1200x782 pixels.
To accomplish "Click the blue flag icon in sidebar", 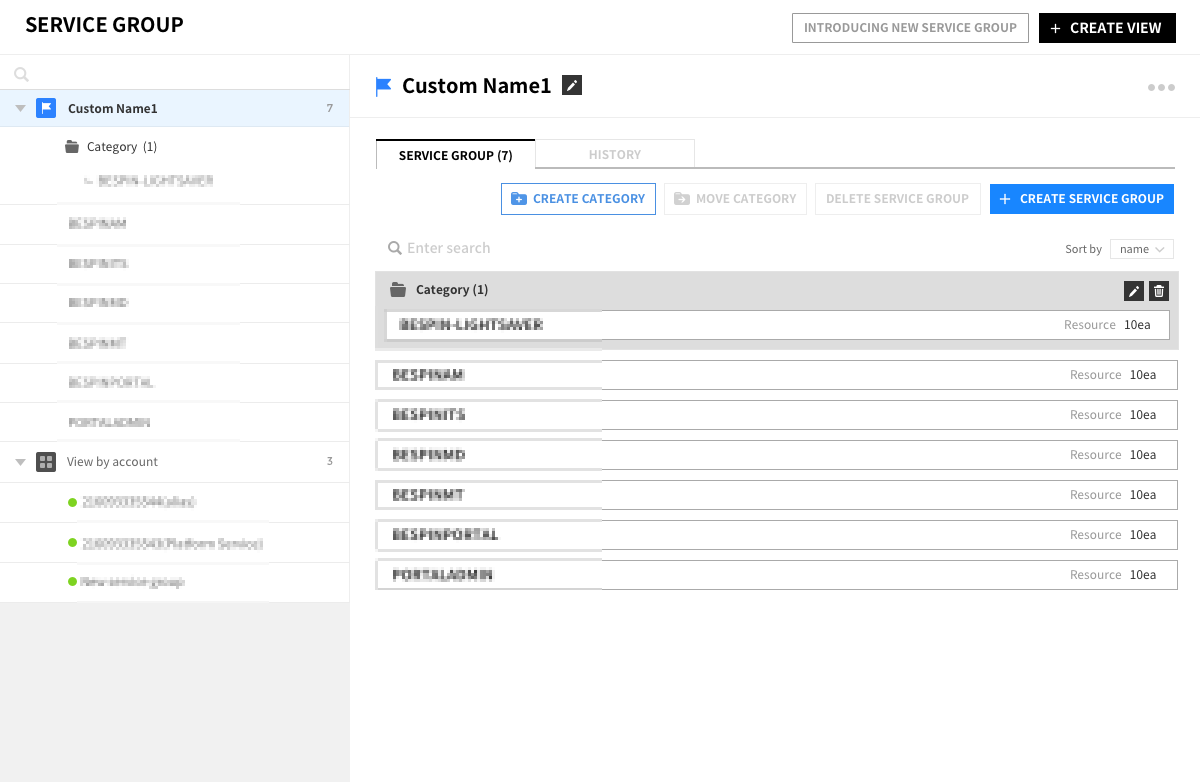I will (x=46, y=108).
